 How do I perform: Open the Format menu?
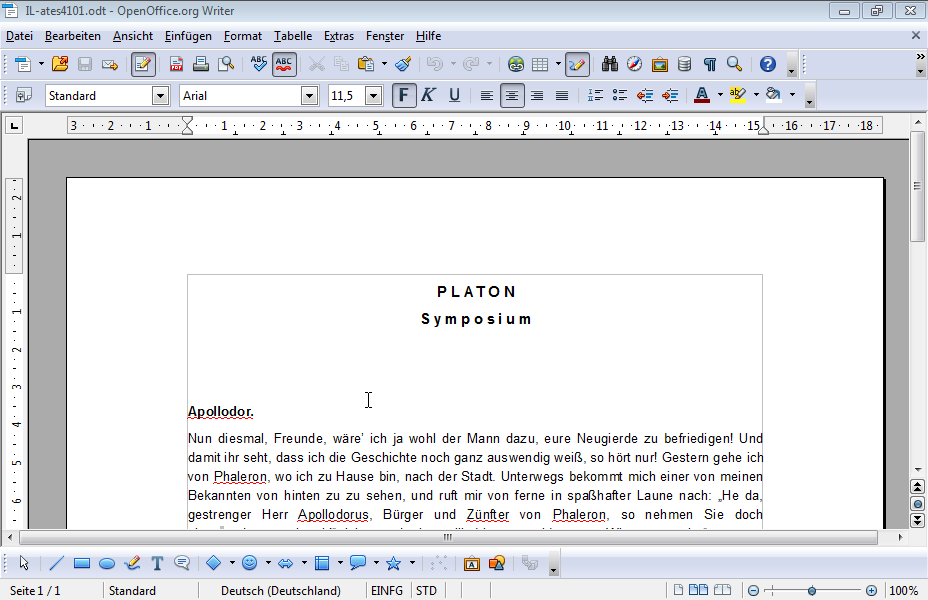(243, 36)
